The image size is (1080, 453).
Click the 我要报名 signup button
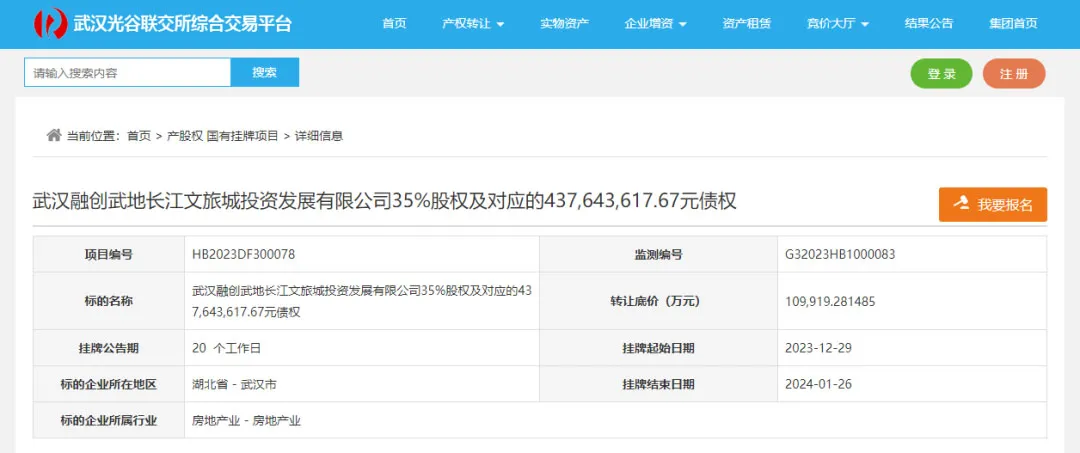click(x=993, y=204)
